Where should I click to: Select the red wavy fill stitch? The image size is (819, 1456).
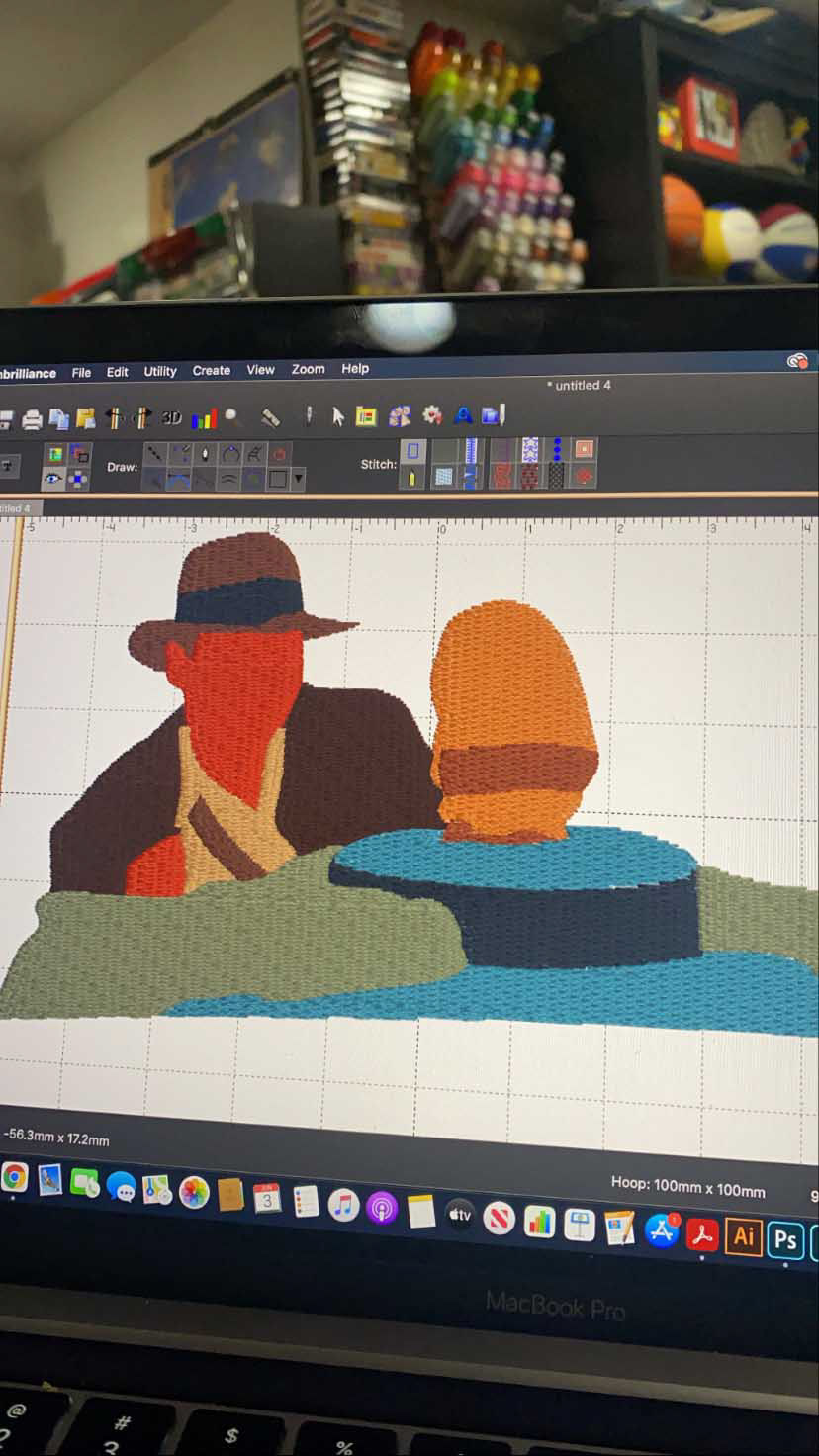(x=501, y=476)
